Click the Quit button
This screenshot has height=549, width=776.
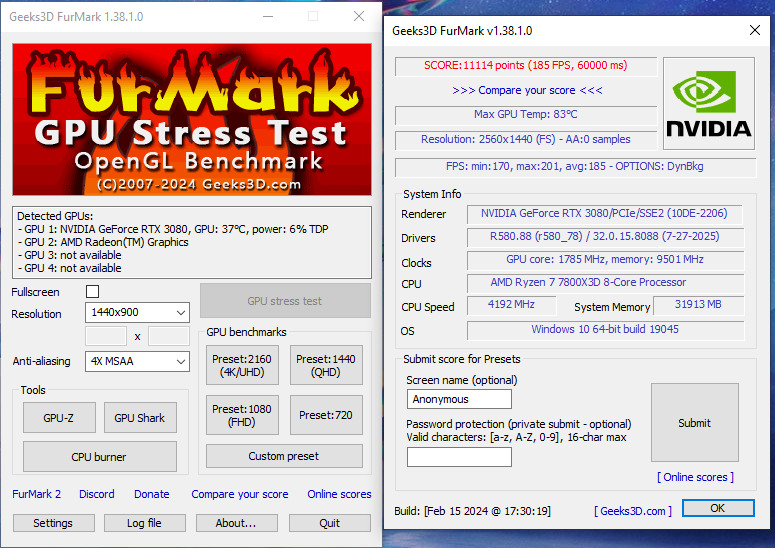330,523
